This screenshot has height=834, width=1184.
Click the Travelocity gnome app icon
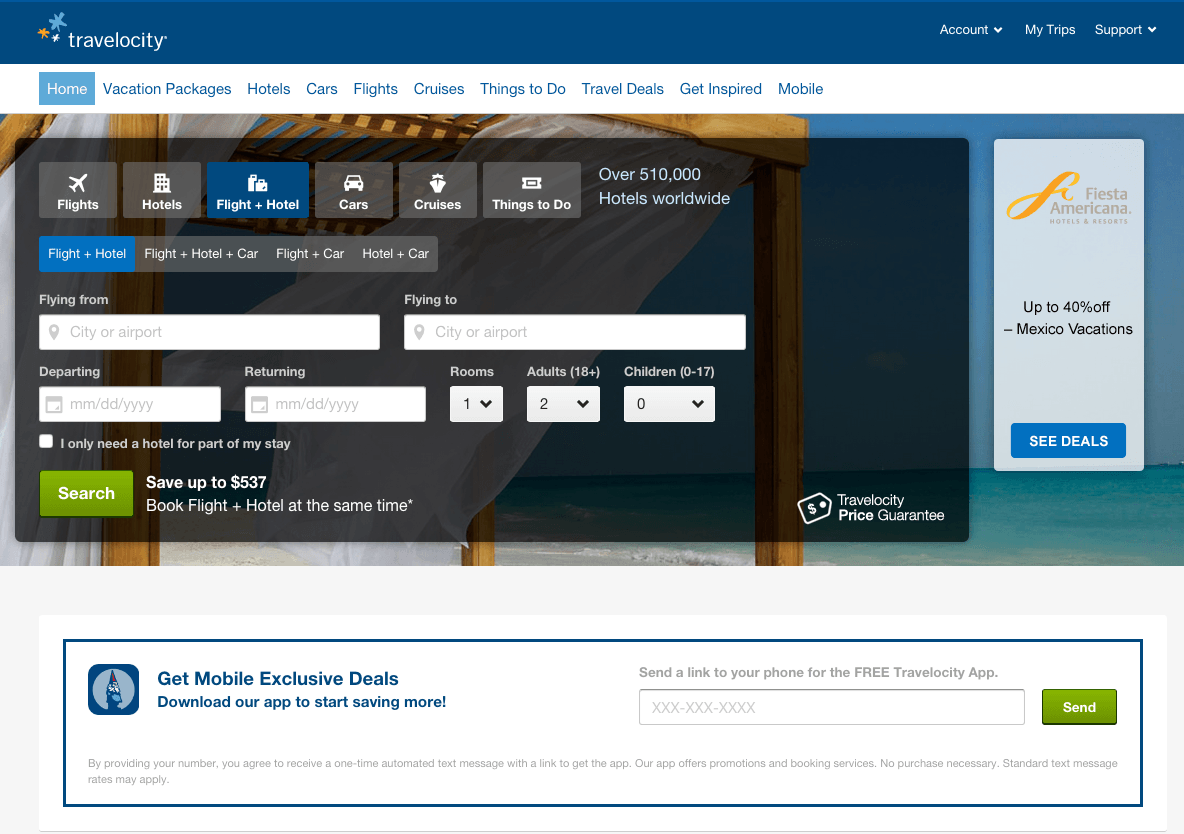[x=113, y=690]
